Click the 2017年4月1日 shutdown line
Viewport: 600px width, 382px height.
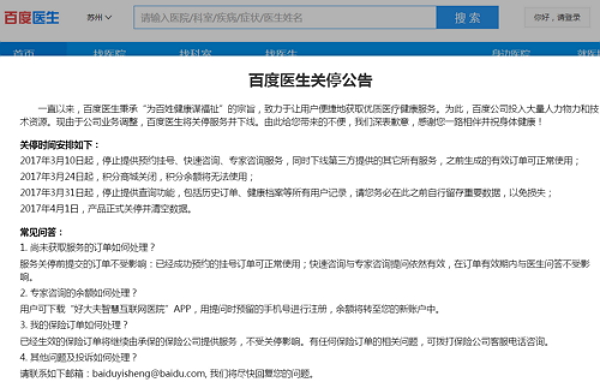click(106, 209)
